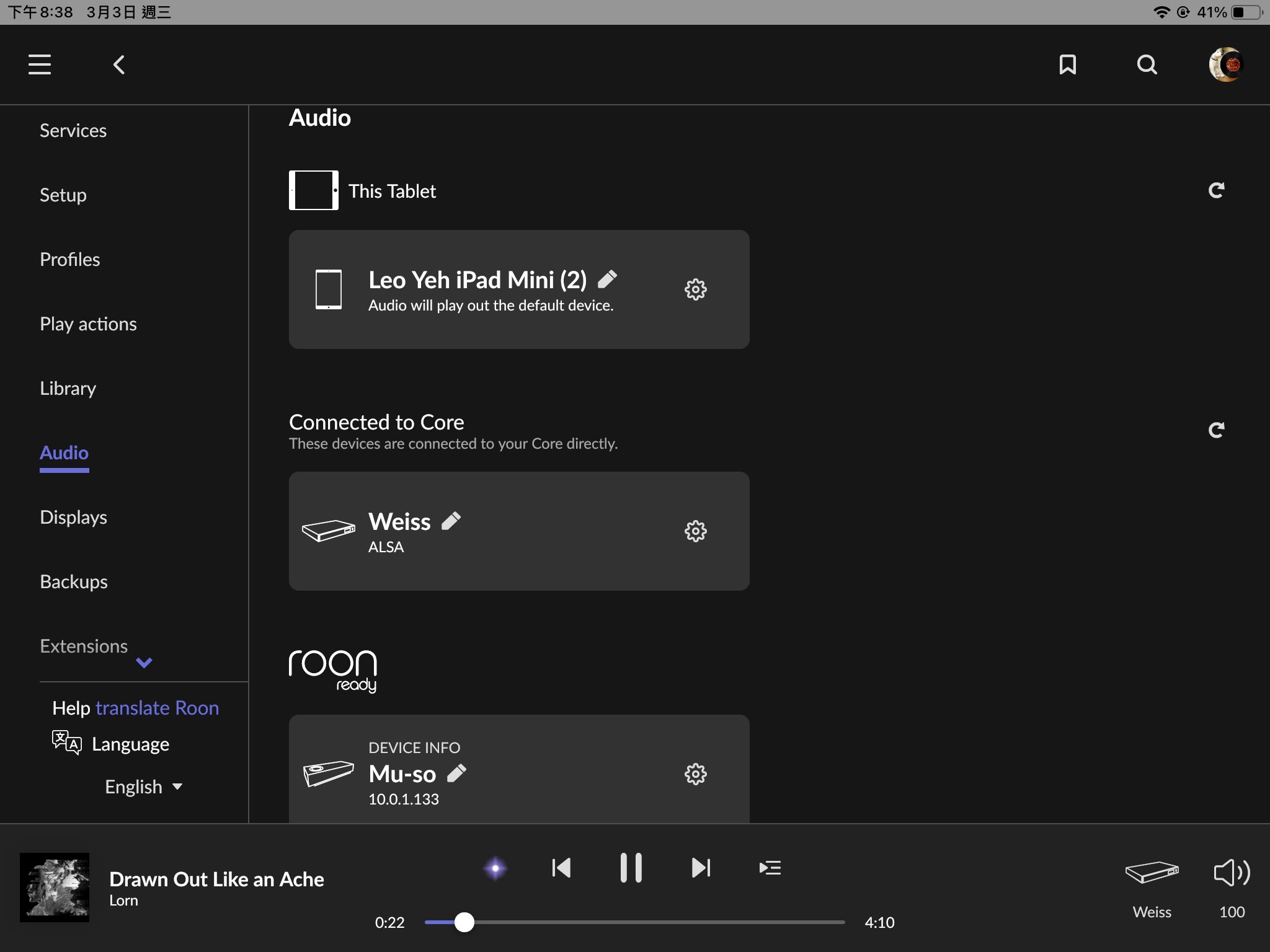The width and height of the screenshot is (1270, 952).
Task: Open settings gear for Mu-so device
Action: pyautogui.click(x=695, y=774)
